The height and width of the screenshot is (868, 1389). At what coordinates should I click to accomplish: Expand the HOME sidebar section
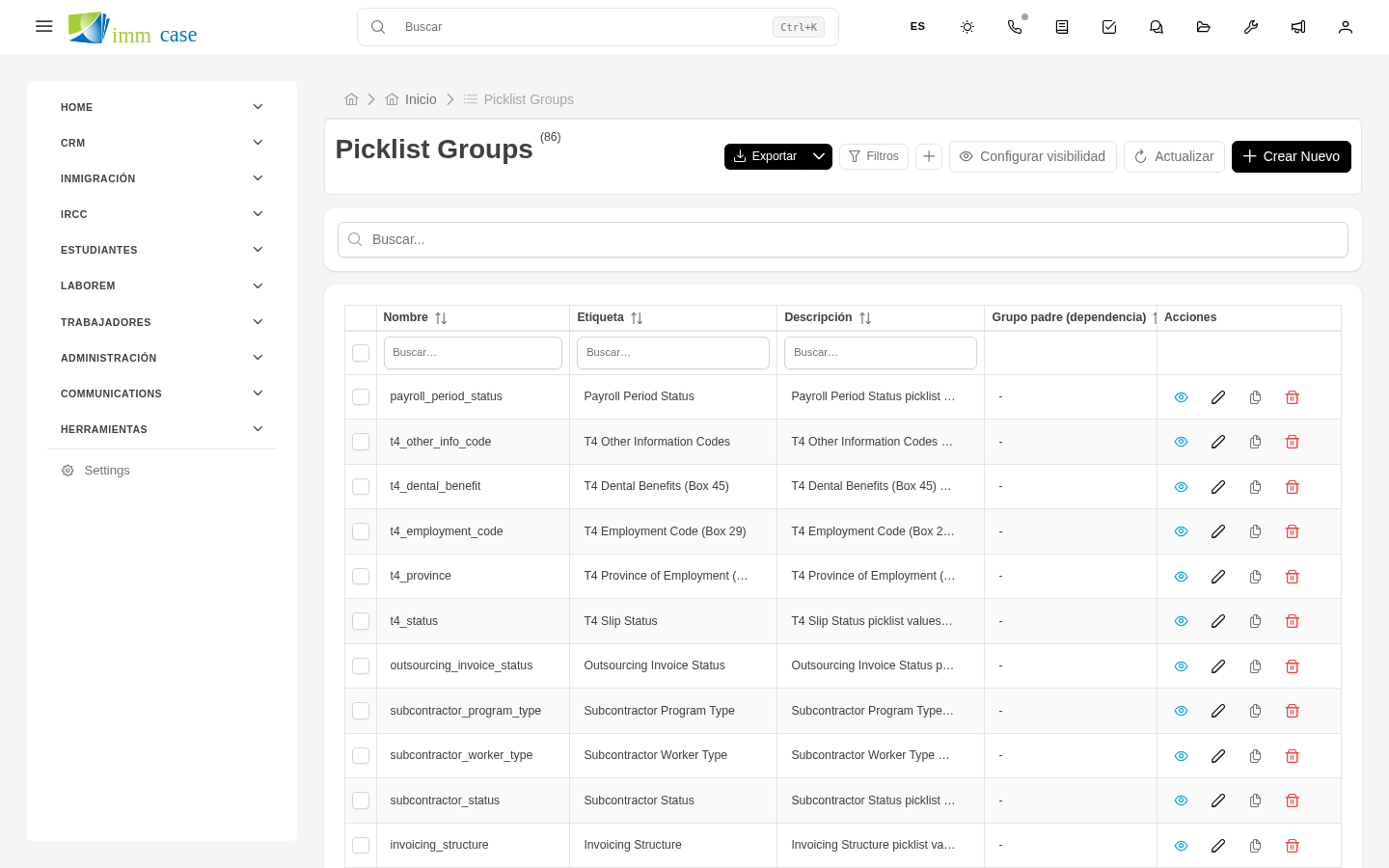point(162,107)
